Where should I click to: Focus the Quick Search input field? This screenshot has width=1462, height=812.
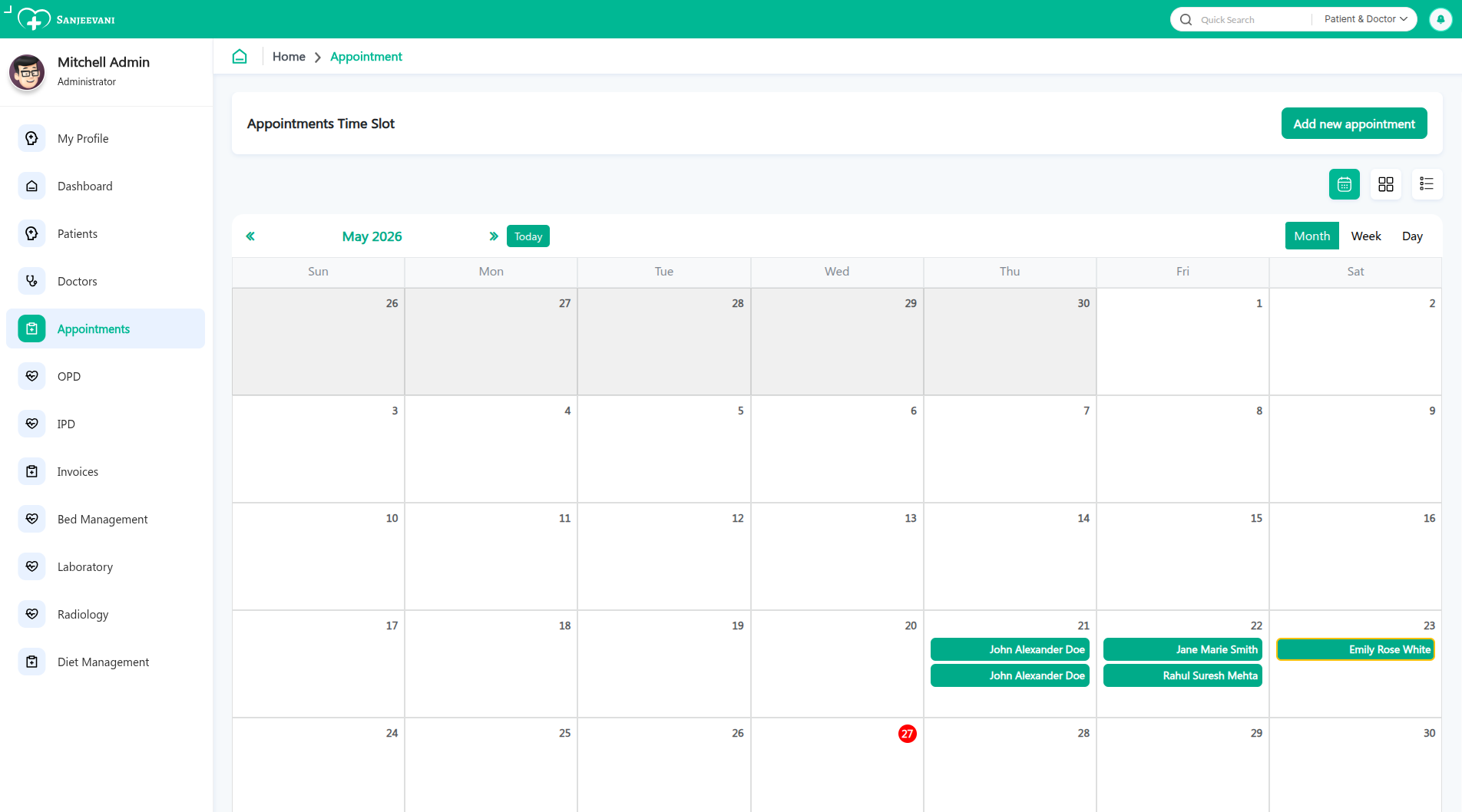click(x=1253, y=20)
